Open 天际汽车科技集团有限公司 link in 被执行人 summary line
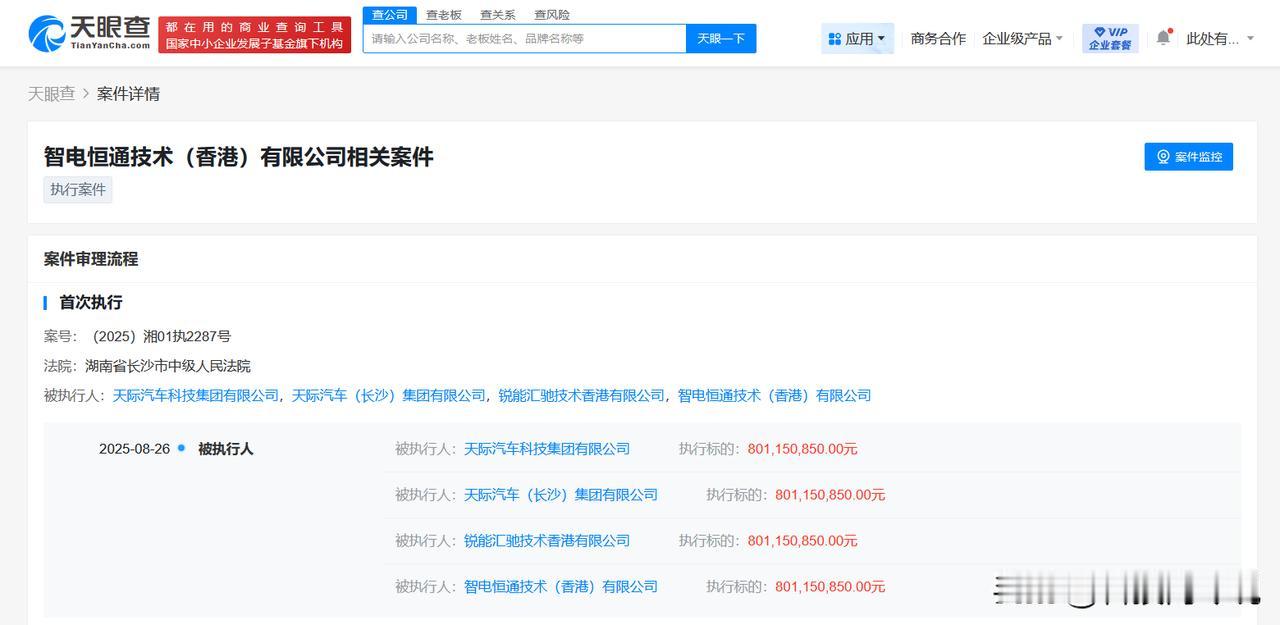 click(196, 396)
